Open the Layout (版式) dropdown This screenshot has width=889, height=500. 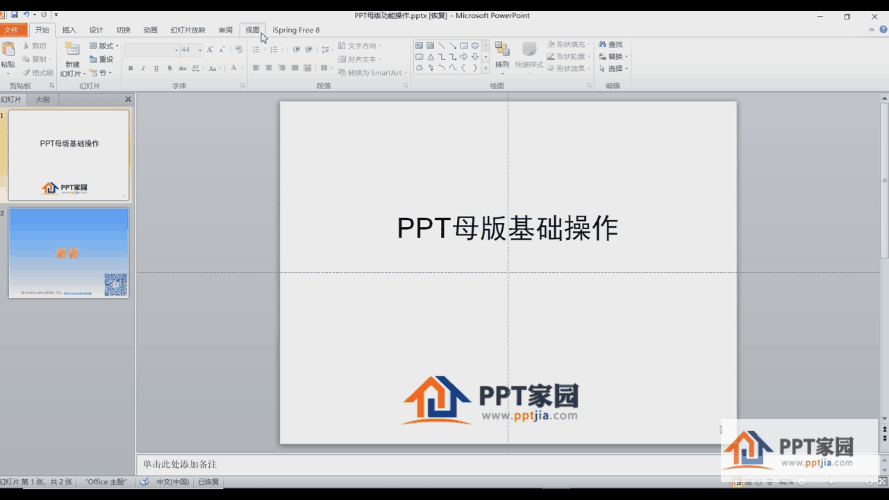click(x=104, y=46)
